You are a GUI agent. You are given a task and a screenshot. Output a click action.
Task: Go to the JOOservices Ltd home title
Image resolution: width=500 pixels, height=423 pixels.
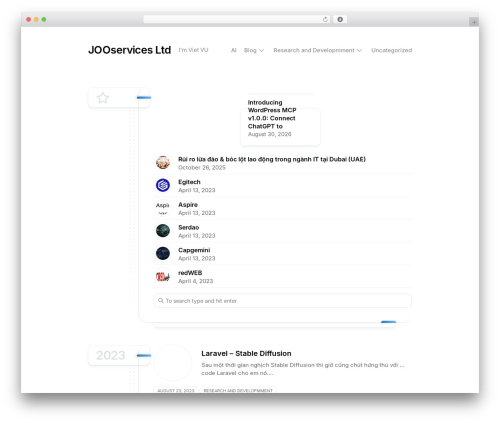130,50
